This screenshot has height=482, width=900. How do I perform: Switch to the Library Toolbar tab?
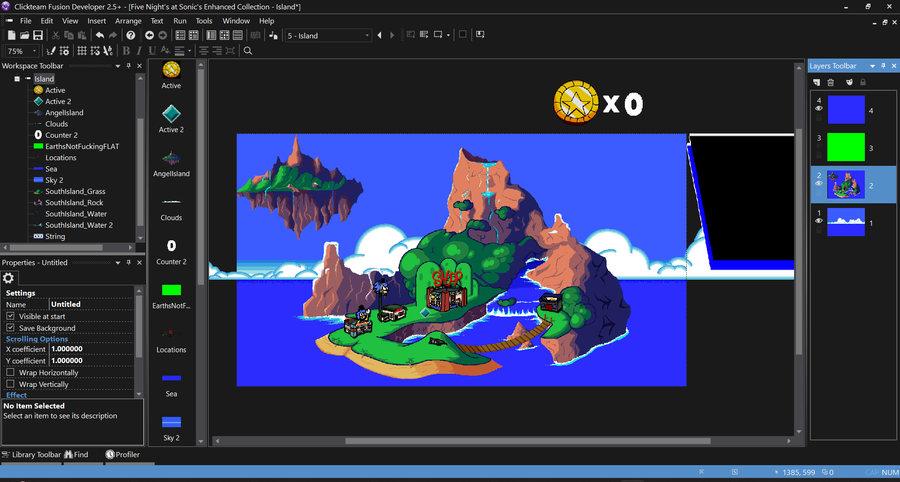31,454
